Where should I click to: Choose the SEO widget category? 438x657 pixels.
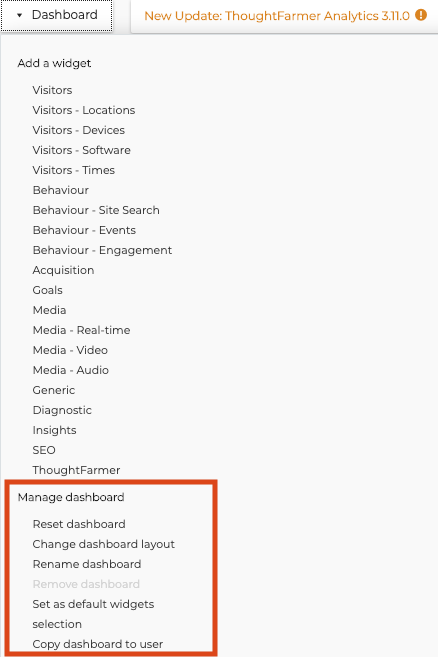pyautogui.click(x=44, y=450)
